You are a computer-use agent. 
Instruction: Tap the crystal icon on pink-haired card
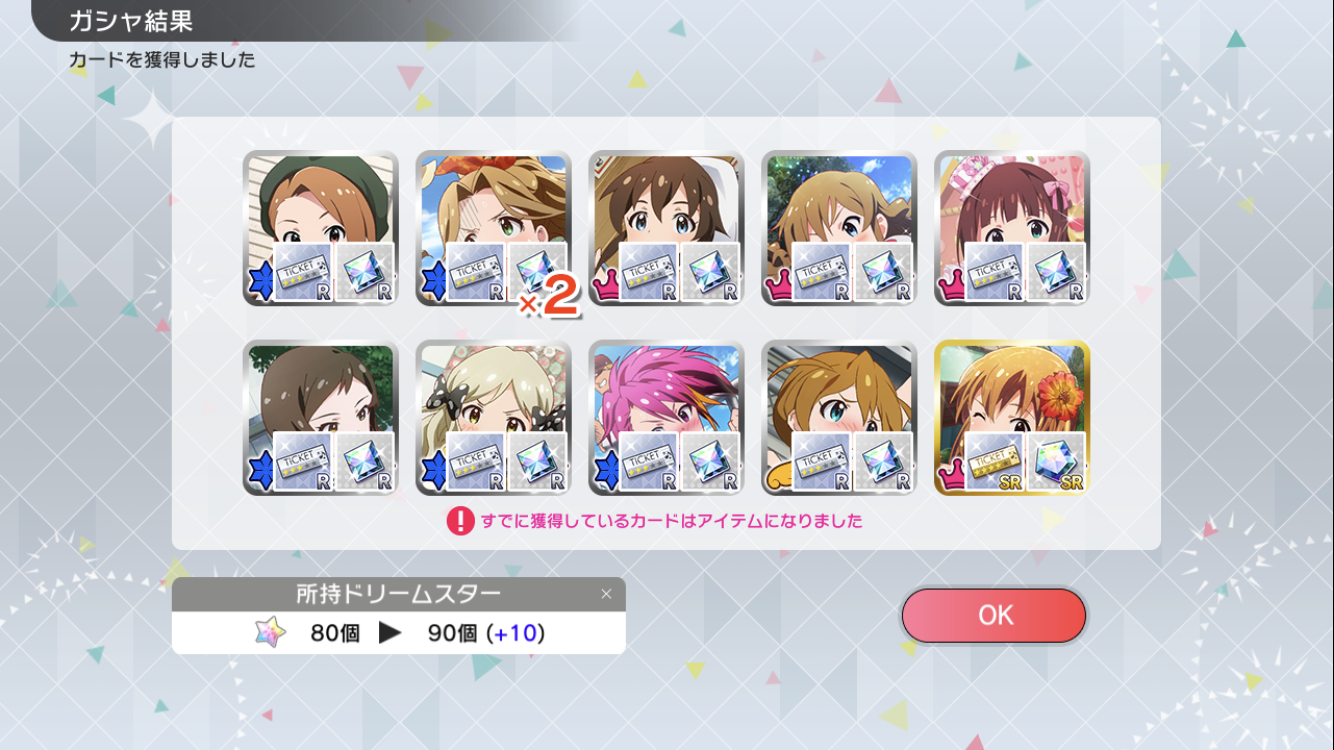tap(711, 462)
